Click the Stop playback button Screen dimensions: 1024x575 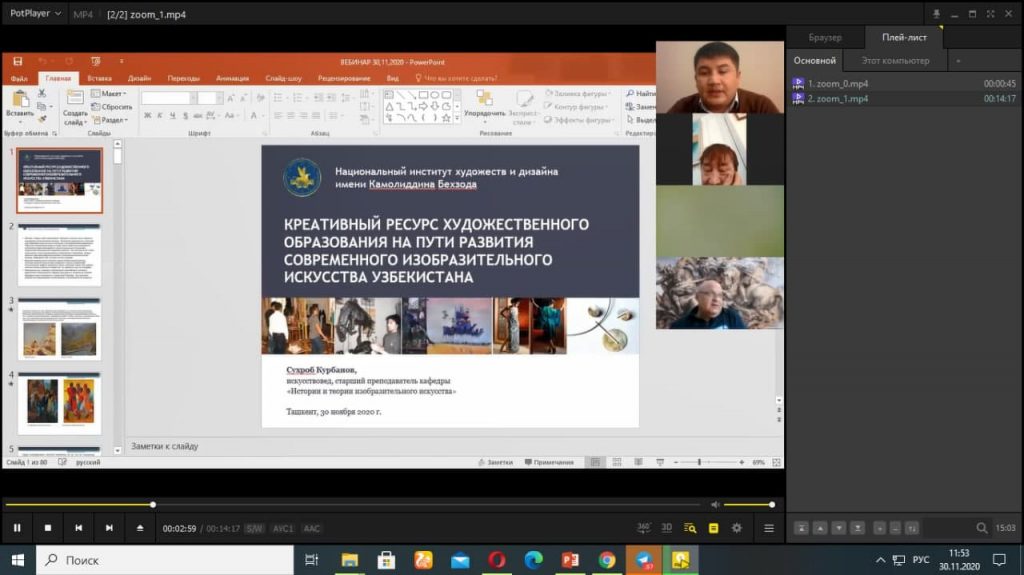(47, 528)
